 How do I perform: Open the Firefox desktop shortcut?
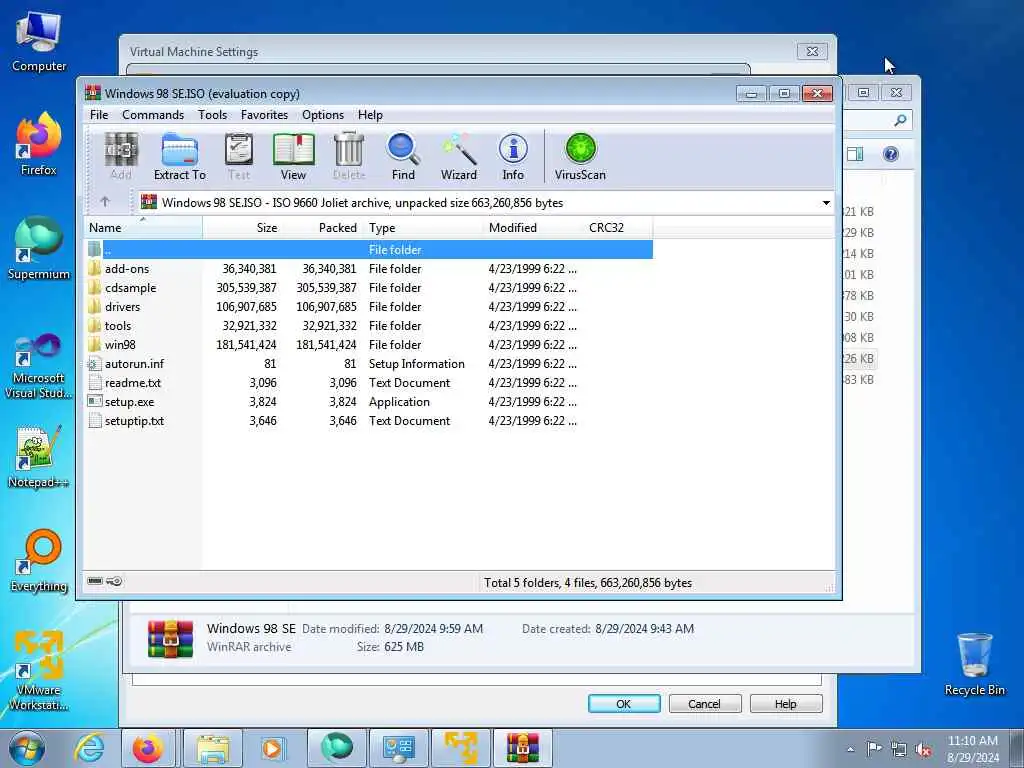click(x=39, y=145)
